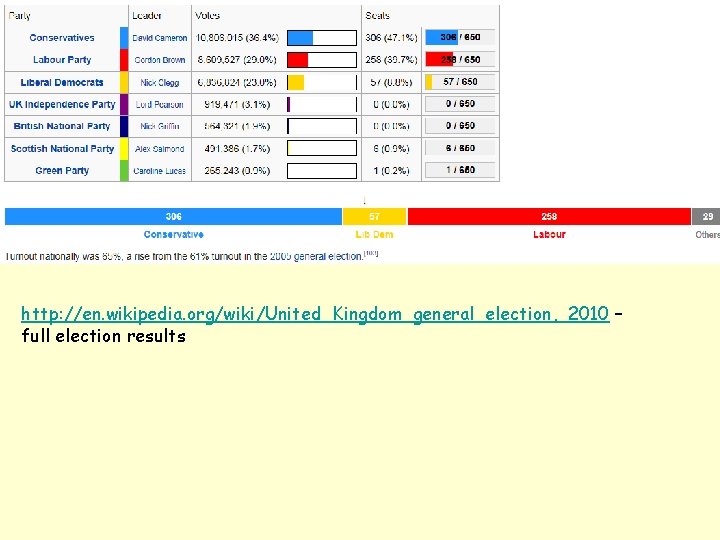Viewport: 720px width, 540px height.
Task: Click the 306 / 650 seats bar
Action: 460,37
